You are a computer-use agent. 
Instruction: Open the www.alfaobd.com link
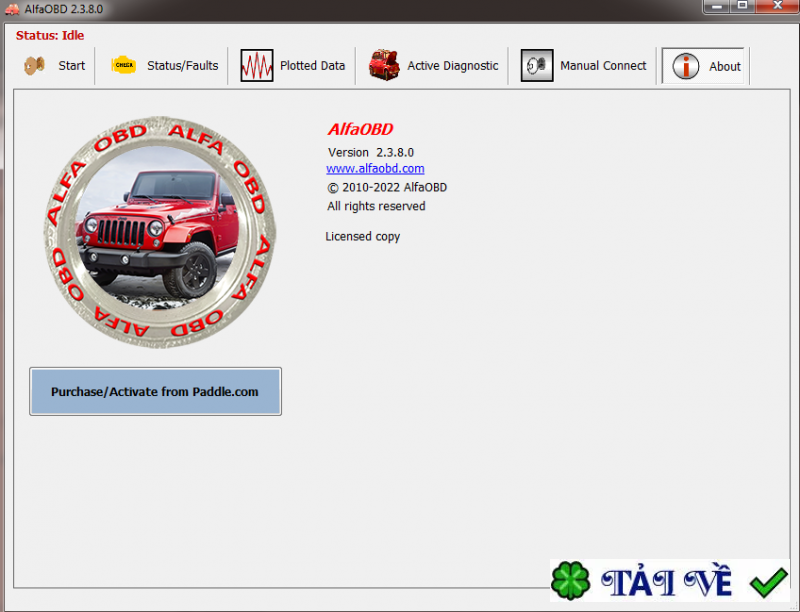coord(375,168)
